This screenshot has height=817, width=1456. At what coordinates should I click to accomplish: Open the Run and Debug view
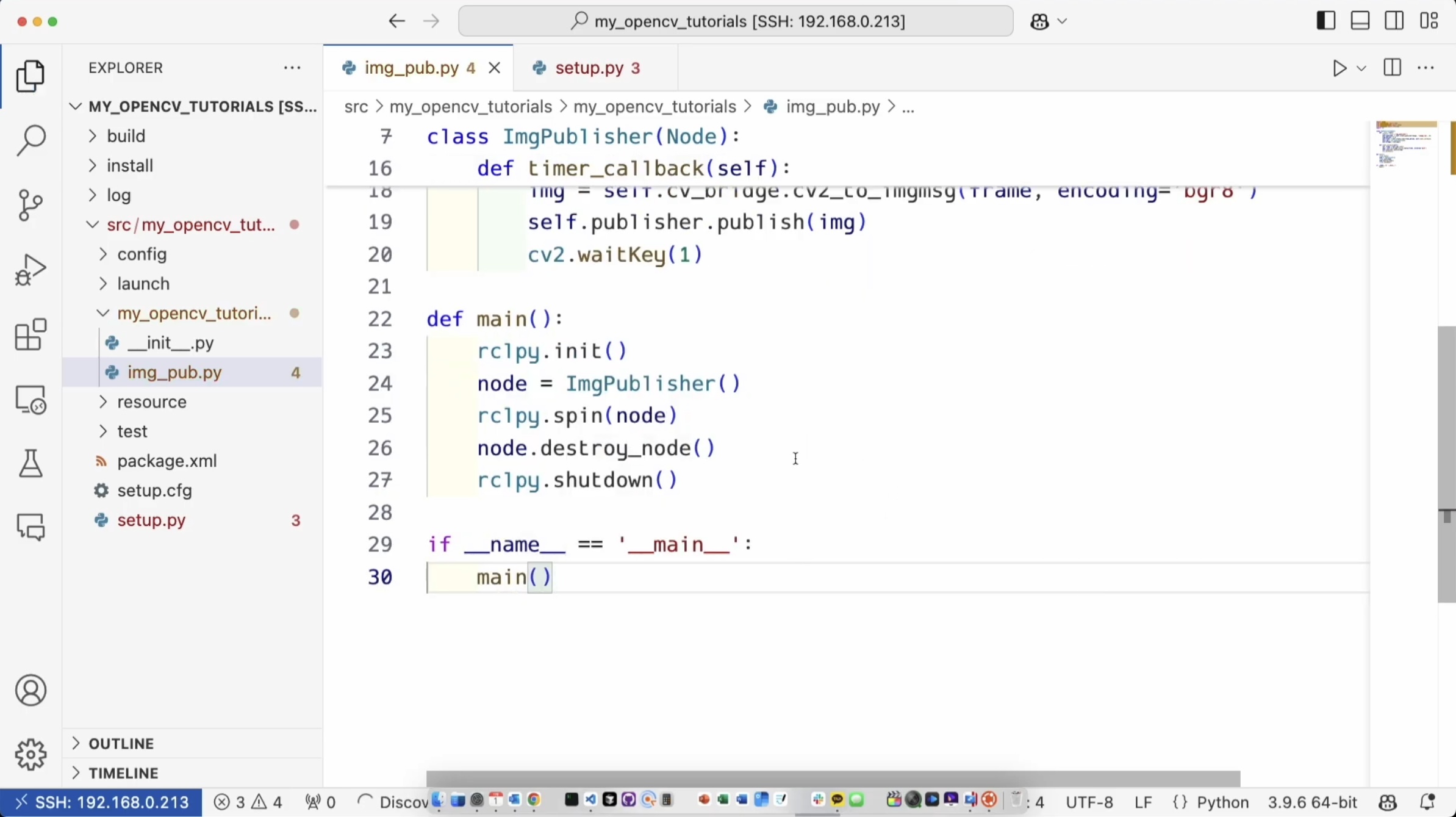[30, 270]
